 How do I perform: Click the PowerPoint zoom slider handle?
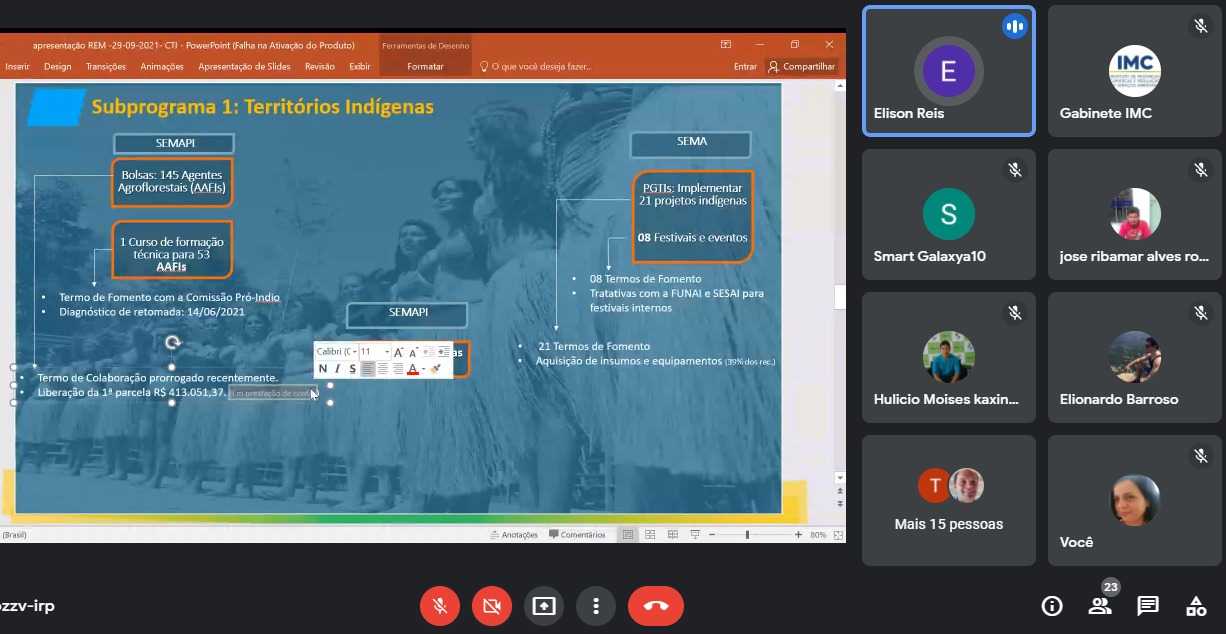pos(747,535)
